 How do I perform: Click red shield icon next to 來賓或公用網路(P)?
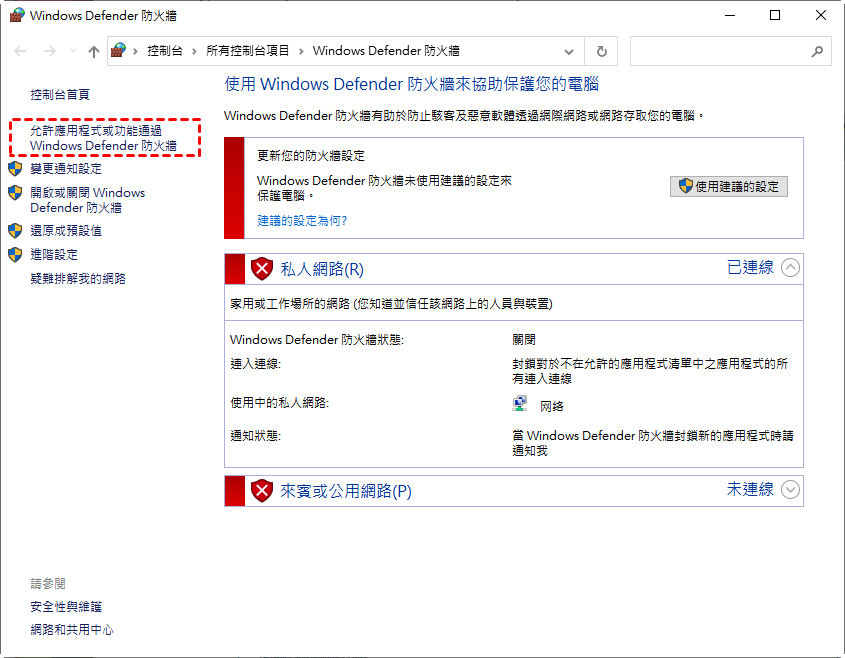pyautogui.click(x=262, y=490)
